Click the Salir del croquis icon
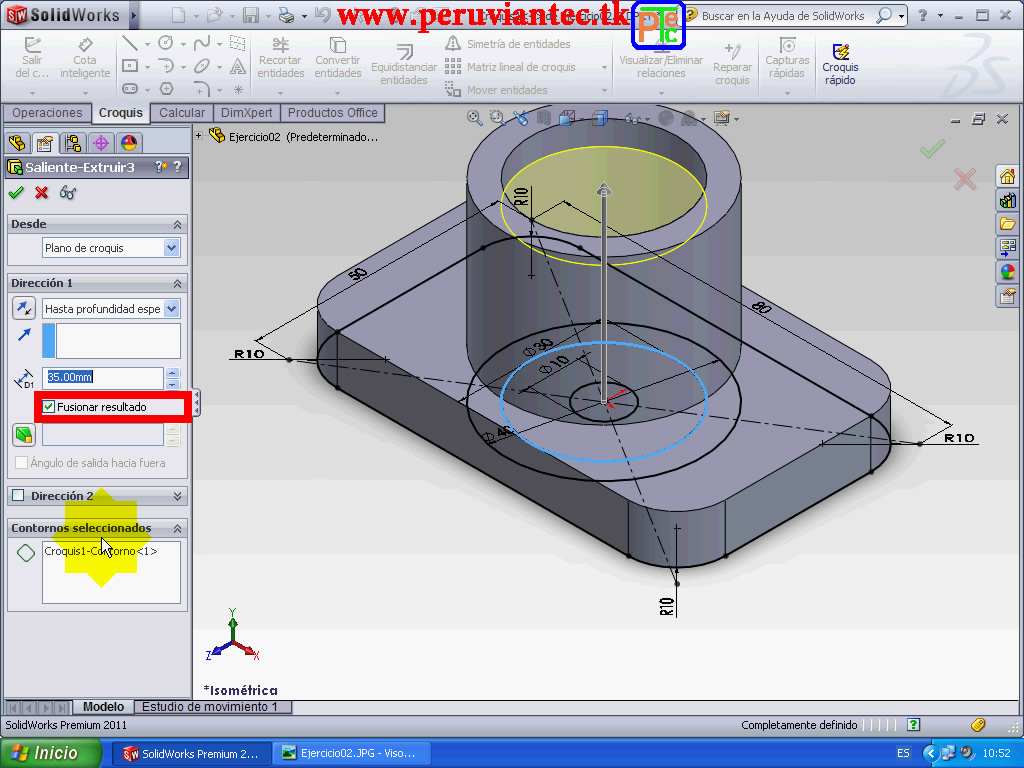 [31, 59]
